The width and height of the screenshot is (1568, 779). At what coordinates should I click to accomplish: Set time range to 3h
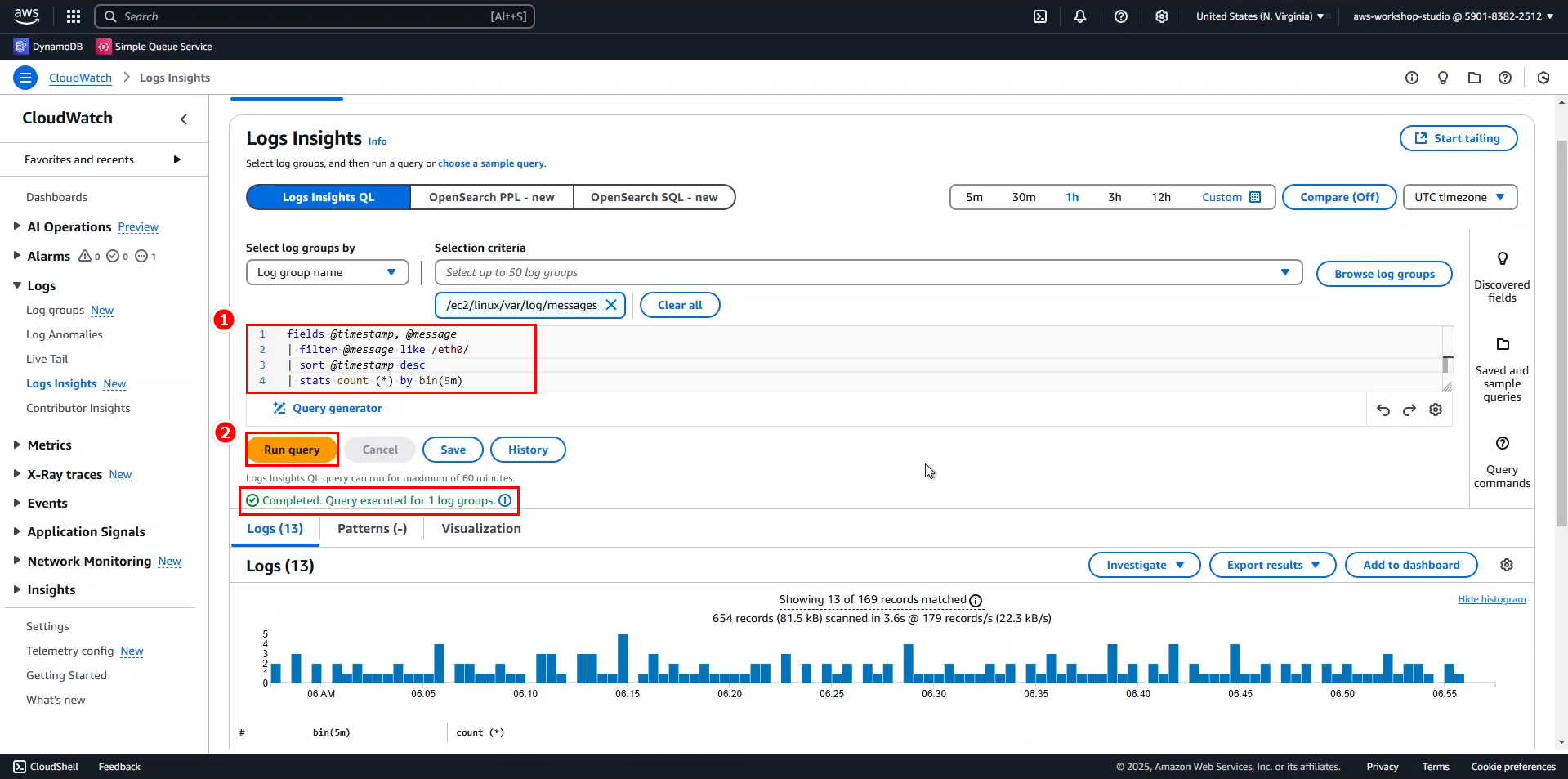[1115, 197]
